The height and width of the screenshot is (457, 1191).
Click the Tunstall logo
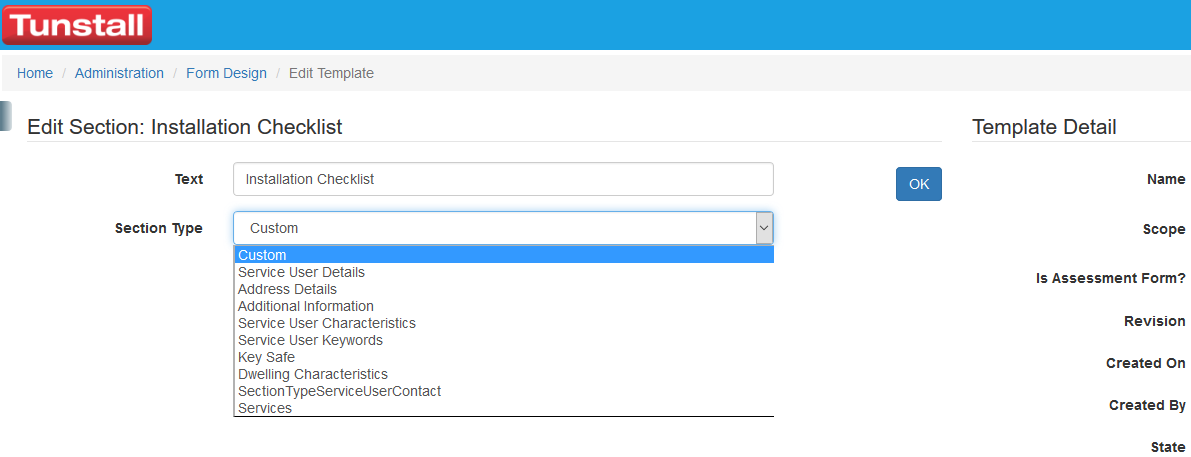pyautogui.click(x=77, y=25)
